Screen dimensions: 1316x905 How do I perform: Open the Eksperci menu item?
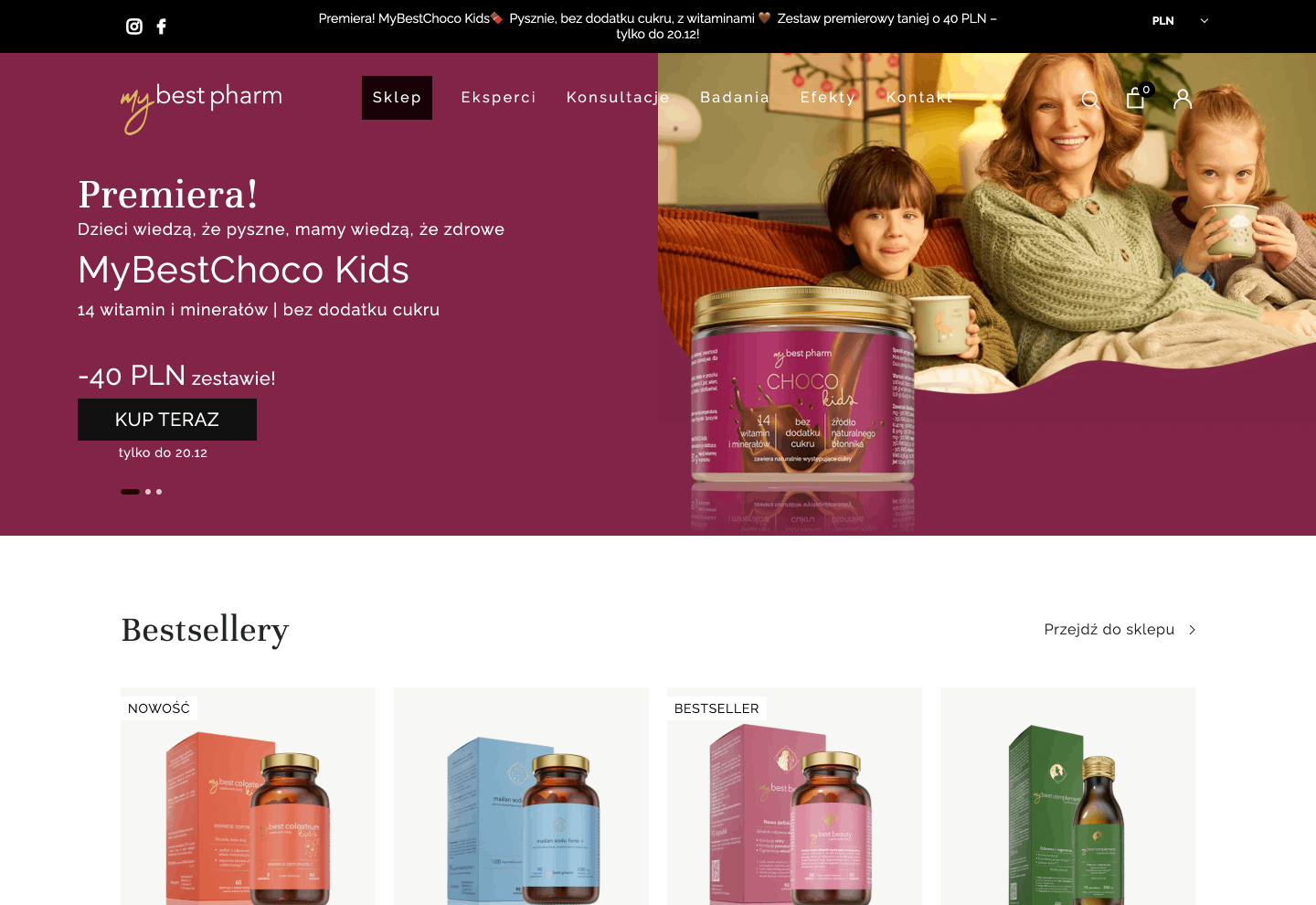coord(498,98)
